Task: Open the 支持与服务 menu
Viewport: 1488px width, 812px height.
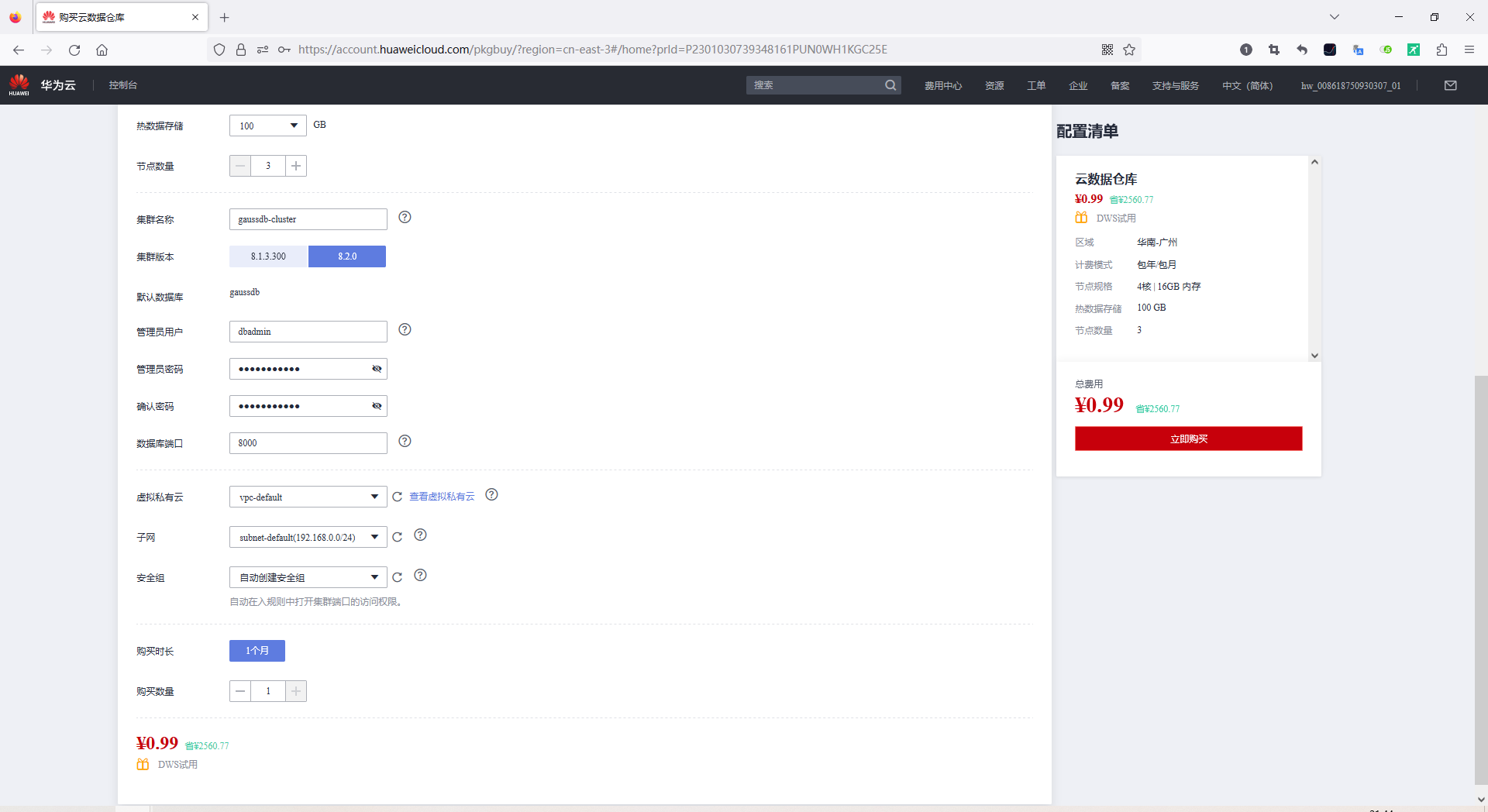Action: (x=1176, y=85)
